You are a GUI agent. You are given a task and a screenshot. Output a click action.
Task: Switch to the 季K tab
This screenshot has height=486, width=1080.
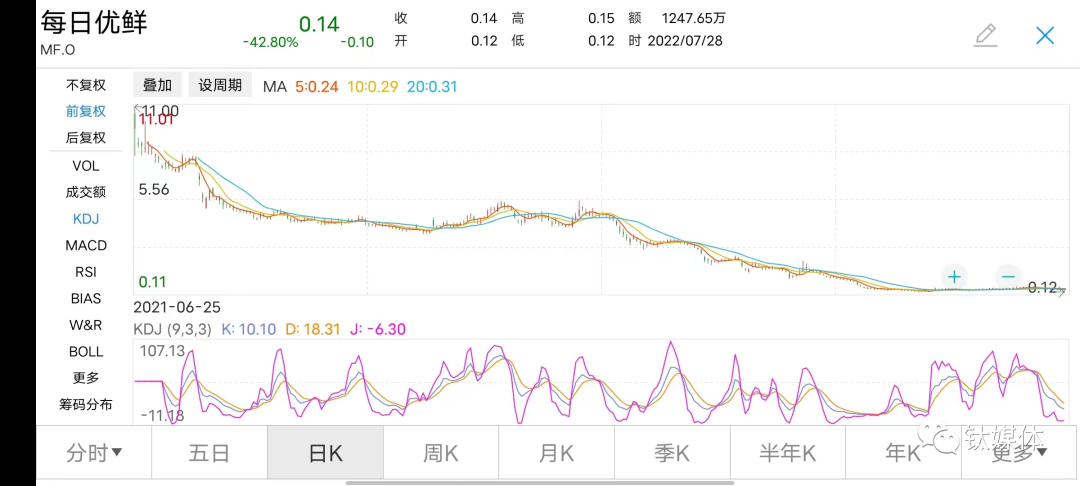(672, 452)
